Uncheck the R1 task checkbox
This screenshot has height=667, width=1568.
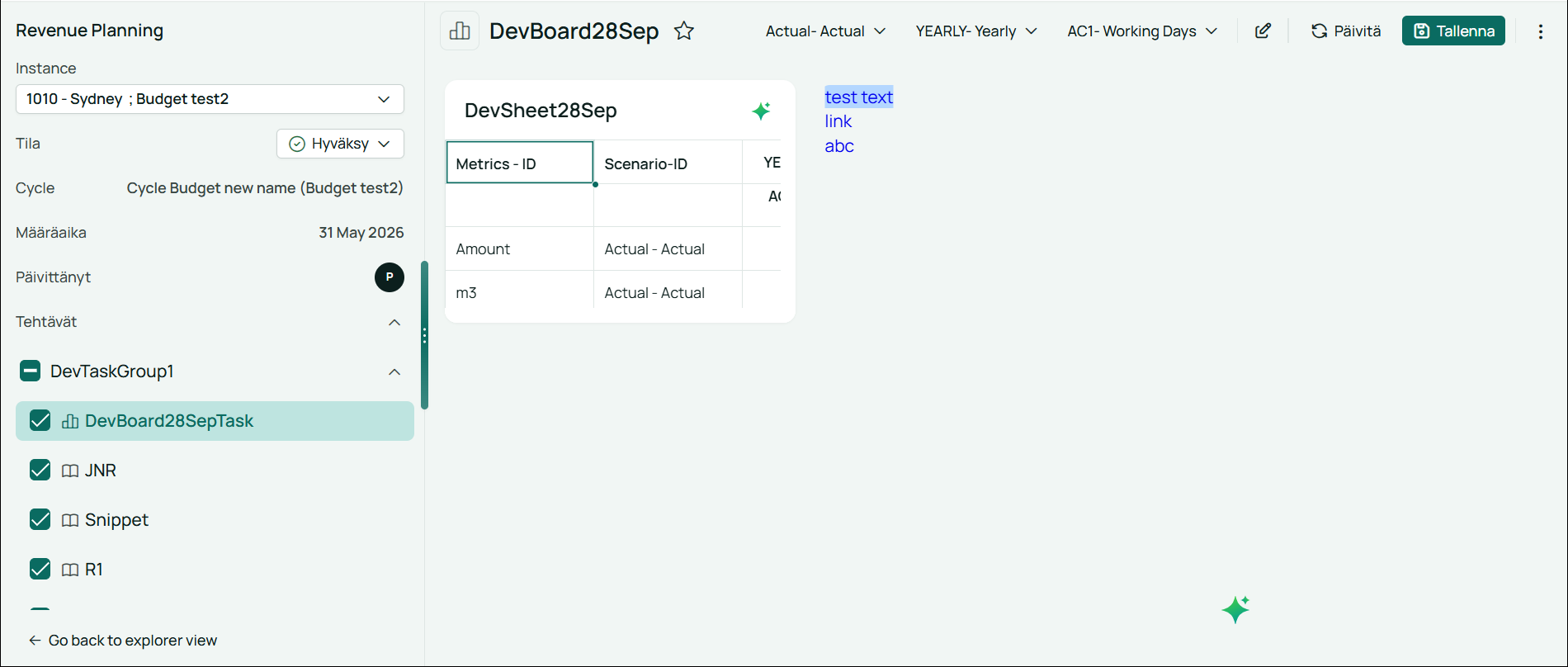click(x=40, y=570)
